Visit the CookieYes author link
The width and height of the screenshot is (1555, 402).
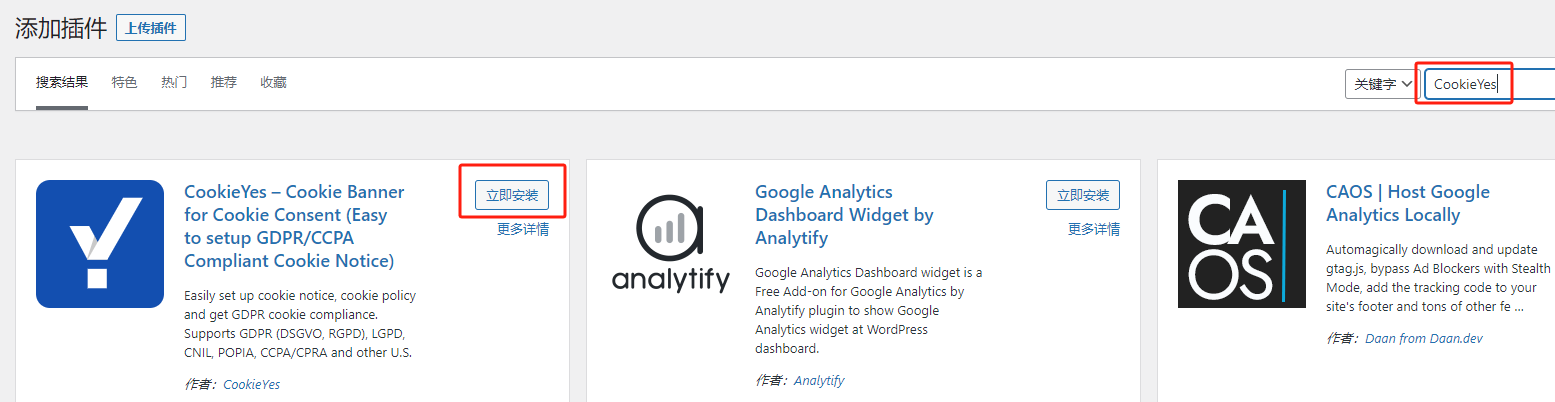[x=251, y=384]
